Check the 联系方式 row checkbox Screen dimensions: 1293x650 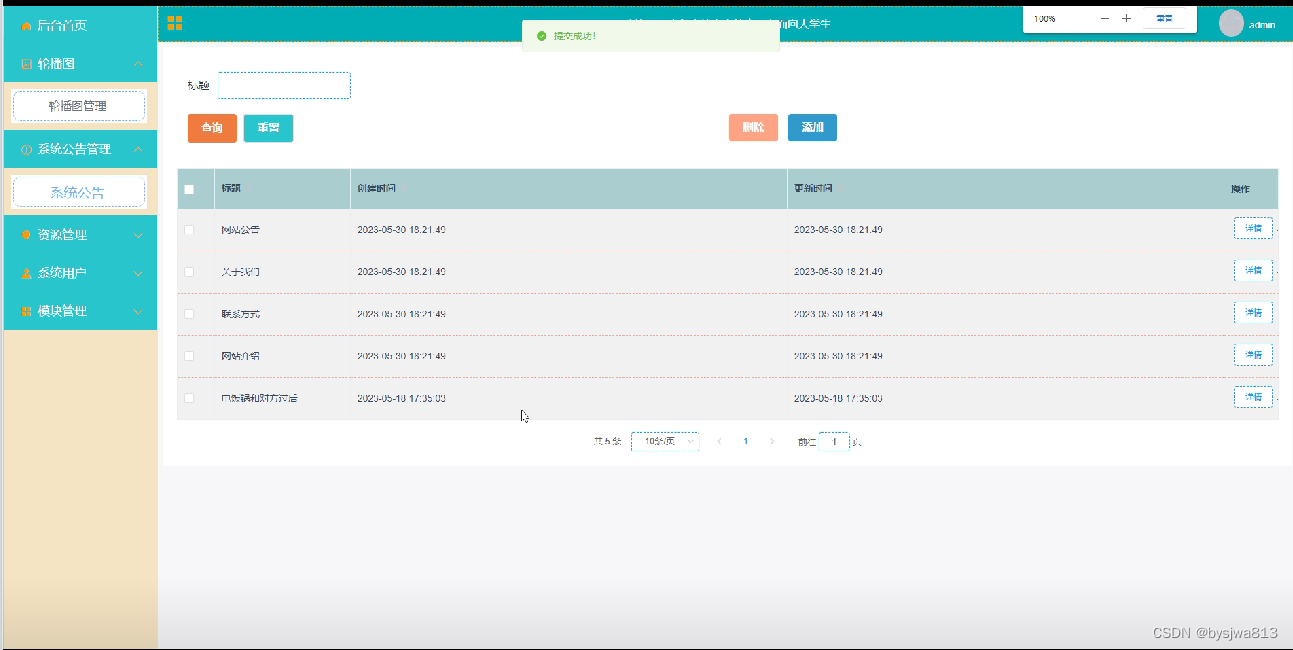[189, 314]
